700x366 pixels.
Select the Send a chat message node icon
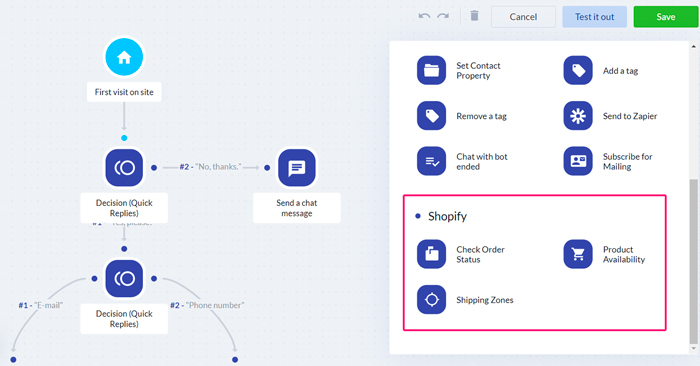[297, 168]
